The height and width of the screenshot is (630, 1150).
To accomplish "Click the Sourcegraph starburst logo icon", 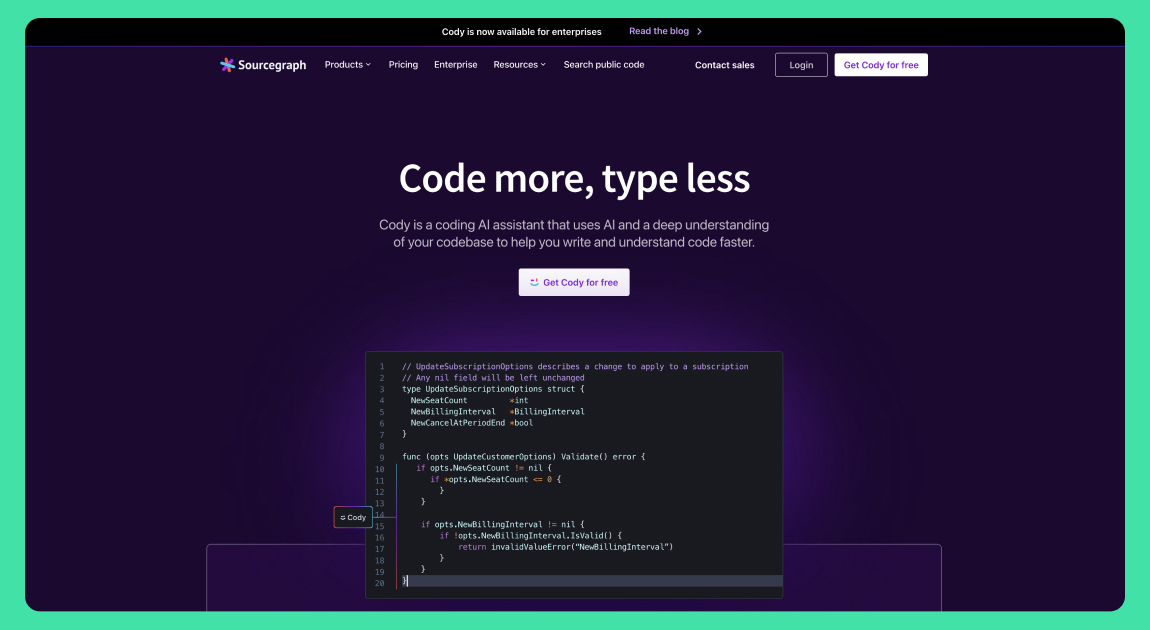I will pyautogui.click(x=228, y=65).
